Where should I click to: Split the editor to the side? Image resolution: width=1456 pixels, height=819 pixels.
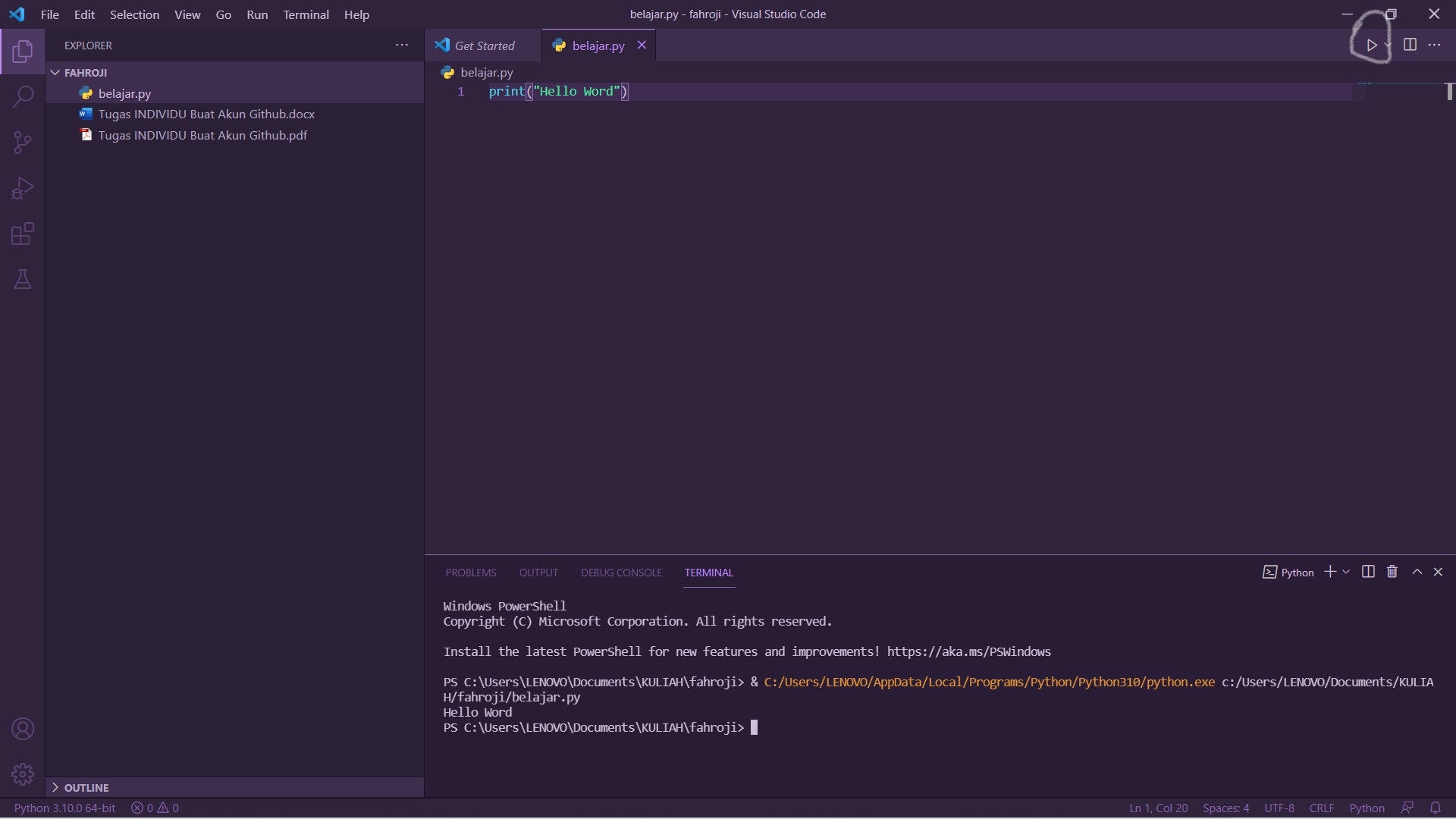pos(1410,45)
